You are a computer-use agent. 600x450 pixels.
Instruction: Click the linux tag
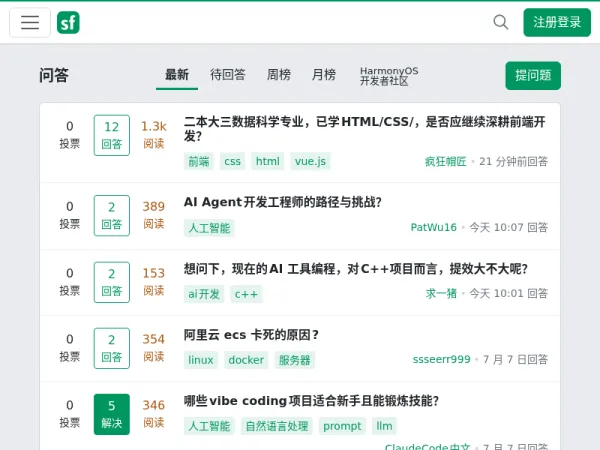pyautogui.click(x=201, y=360)
